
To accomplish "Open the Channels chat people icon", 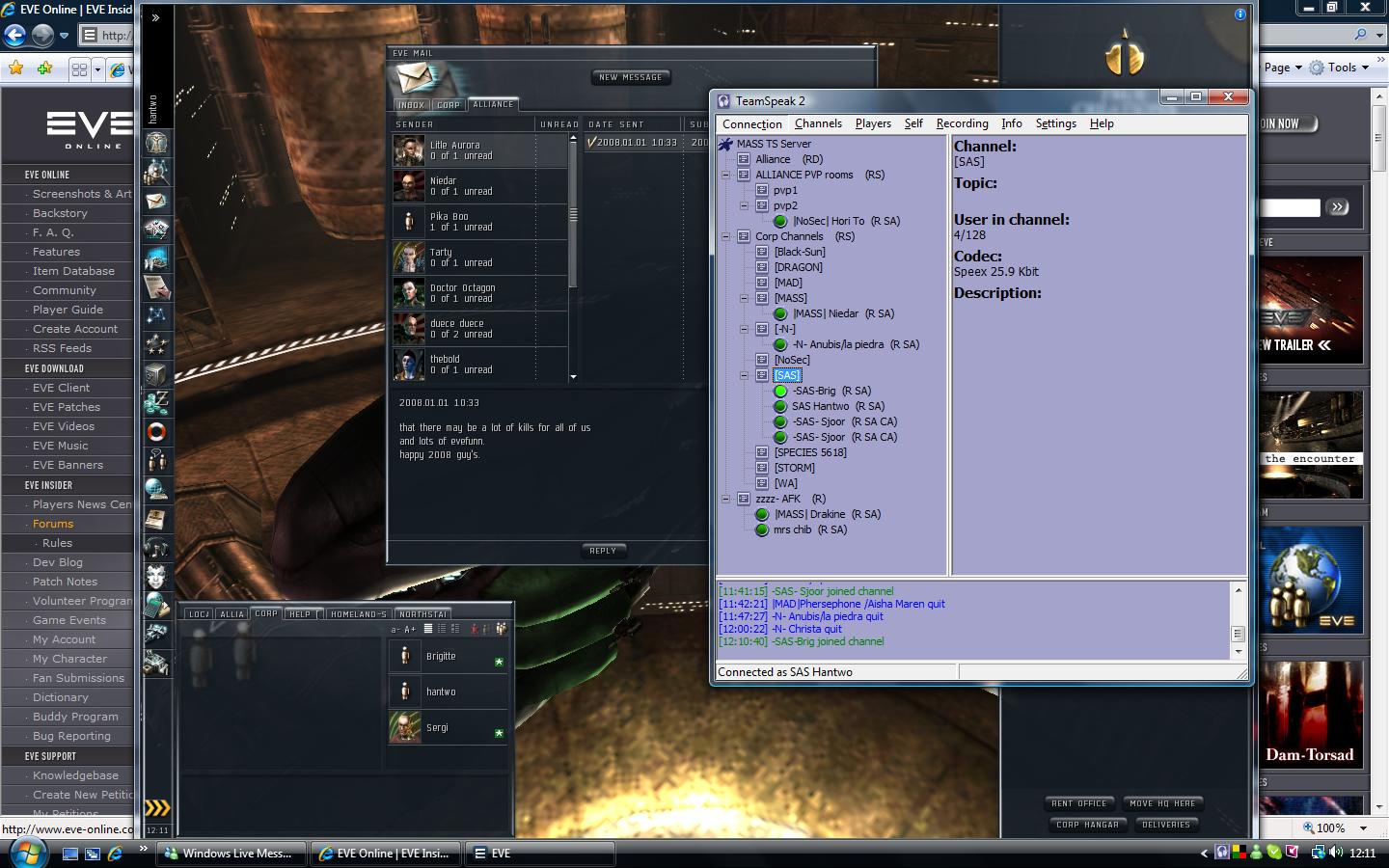I will tap(157, 461).
